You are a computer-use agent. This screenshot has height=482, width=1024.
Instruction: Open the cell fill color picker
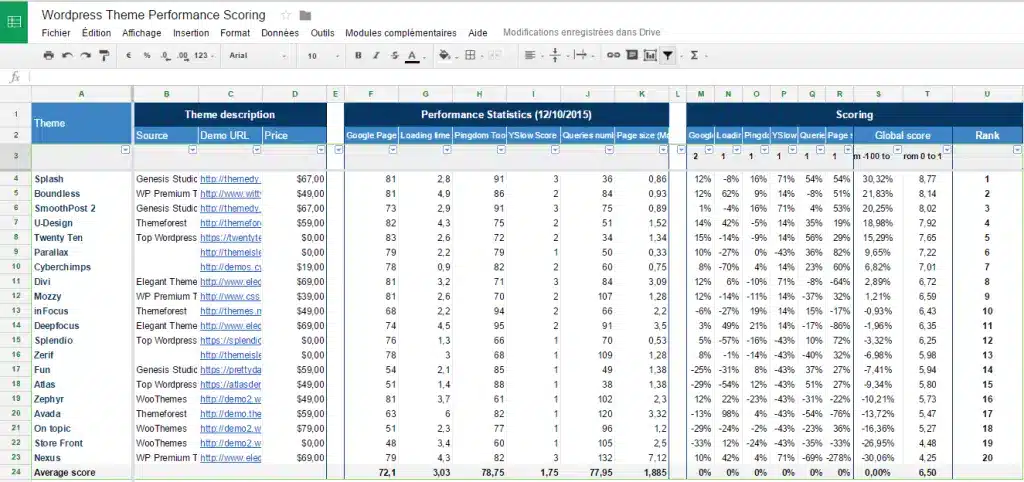point(445,56)
